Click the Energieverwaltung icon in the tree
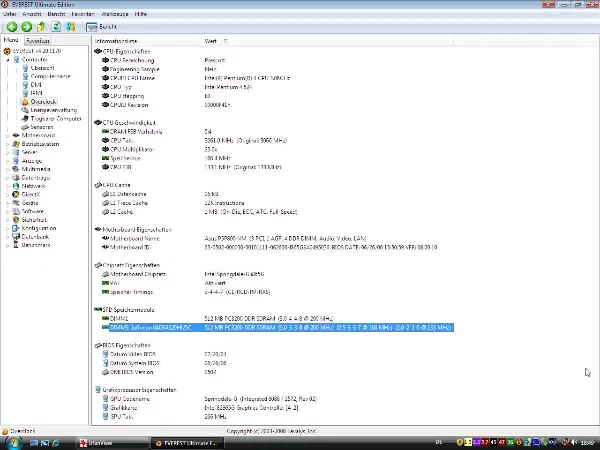The image size is (600, 450). [25, 110]
